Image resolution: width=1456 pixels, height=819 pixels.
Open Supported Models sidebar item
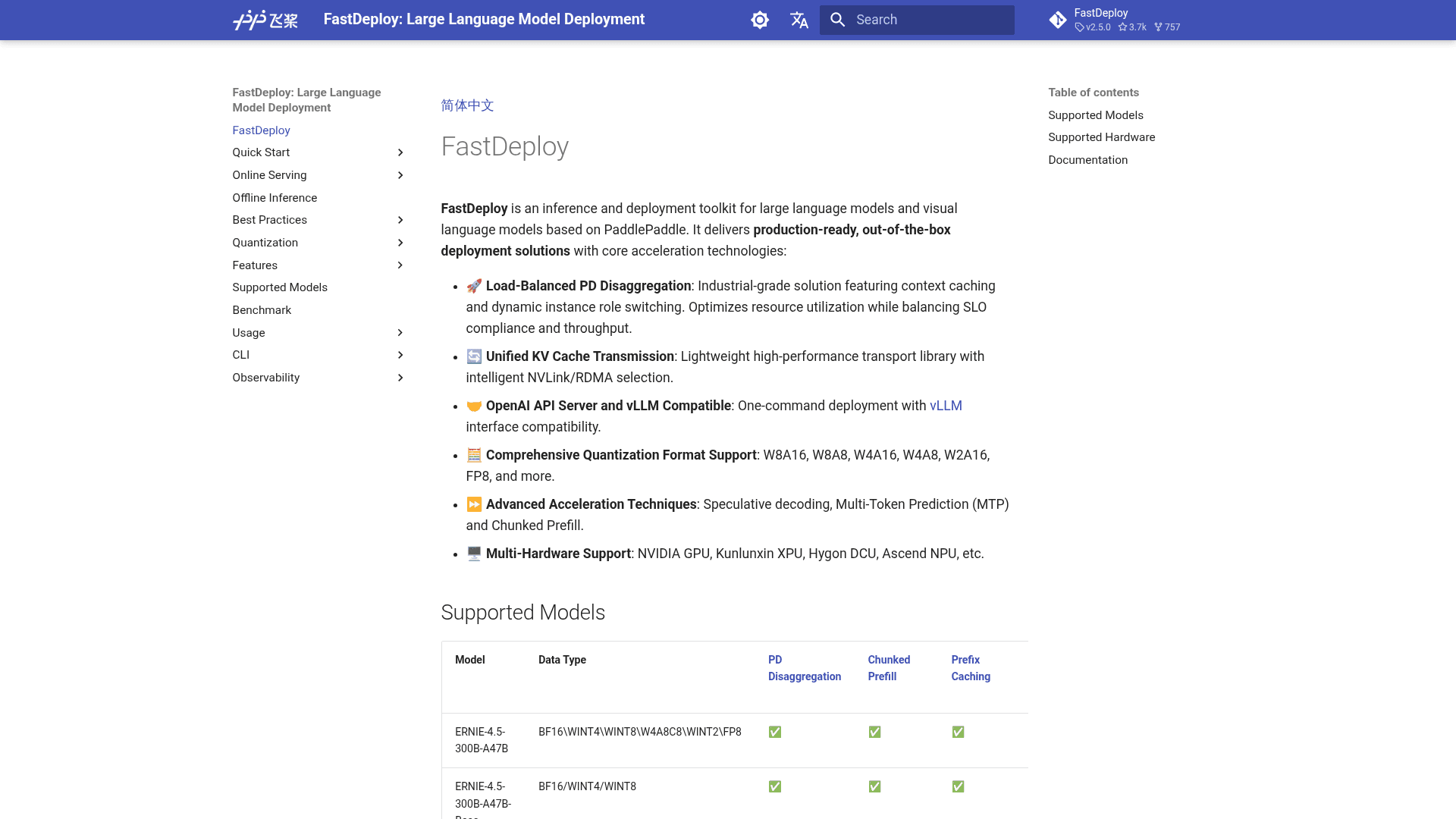point(280,287)
